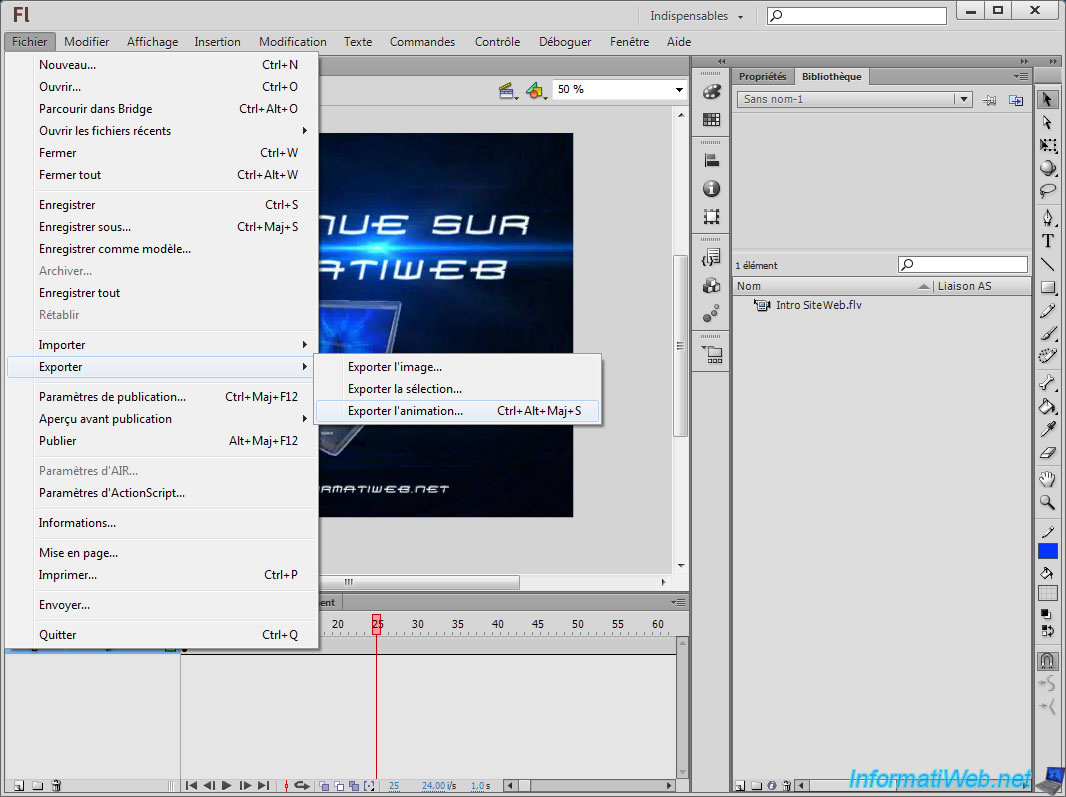This screenshot has width=1066, height=797.
Task: Open the Sans nom-1 library dropdown
Action: click(963, 99)
